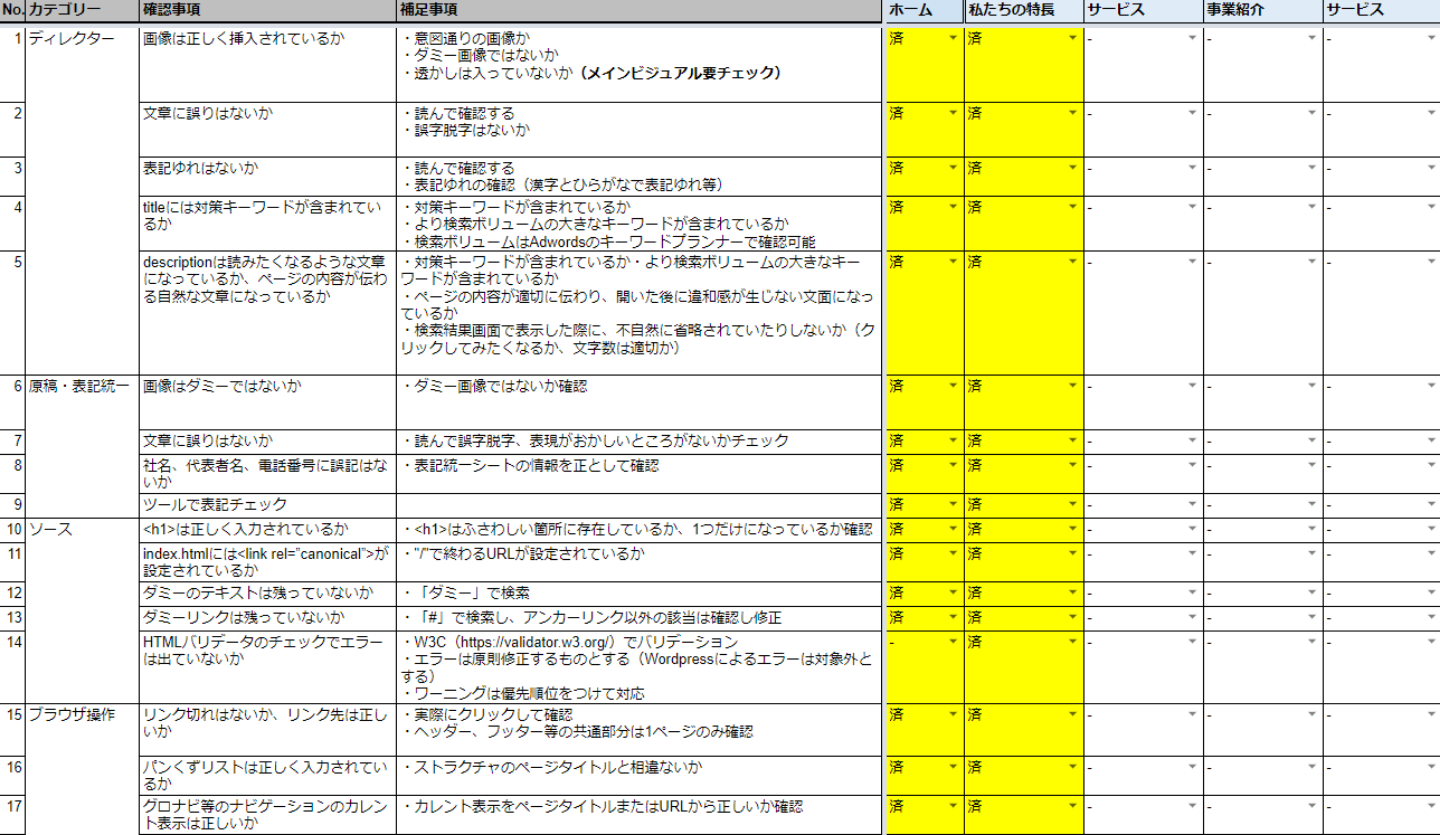The image size is (1440, 835).
Task: Select the 私たちの特長 column header
Action: [x=1024, y=10]
